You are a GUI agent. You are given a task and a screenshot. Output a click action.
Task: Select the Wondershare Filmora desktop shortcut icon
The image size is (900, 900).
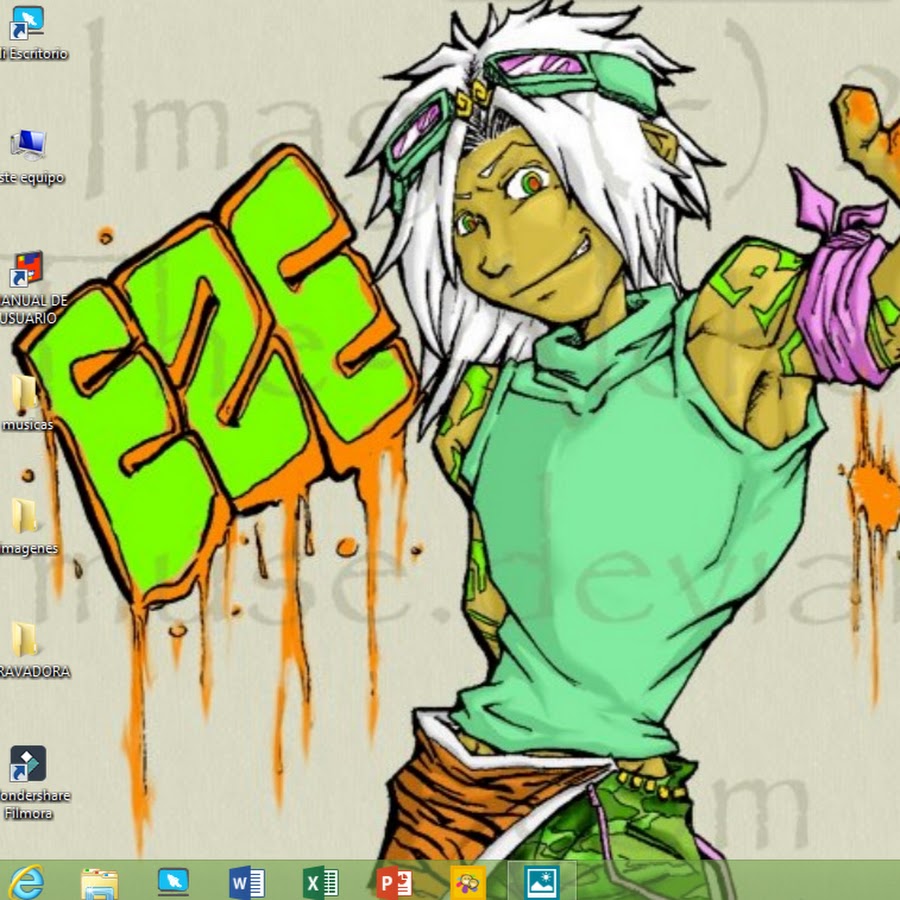27,764
